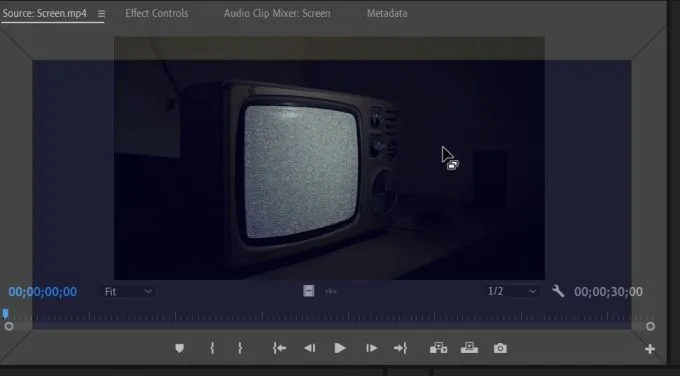
Task: Click the Overwrite edit button
Action: [469, 348]
